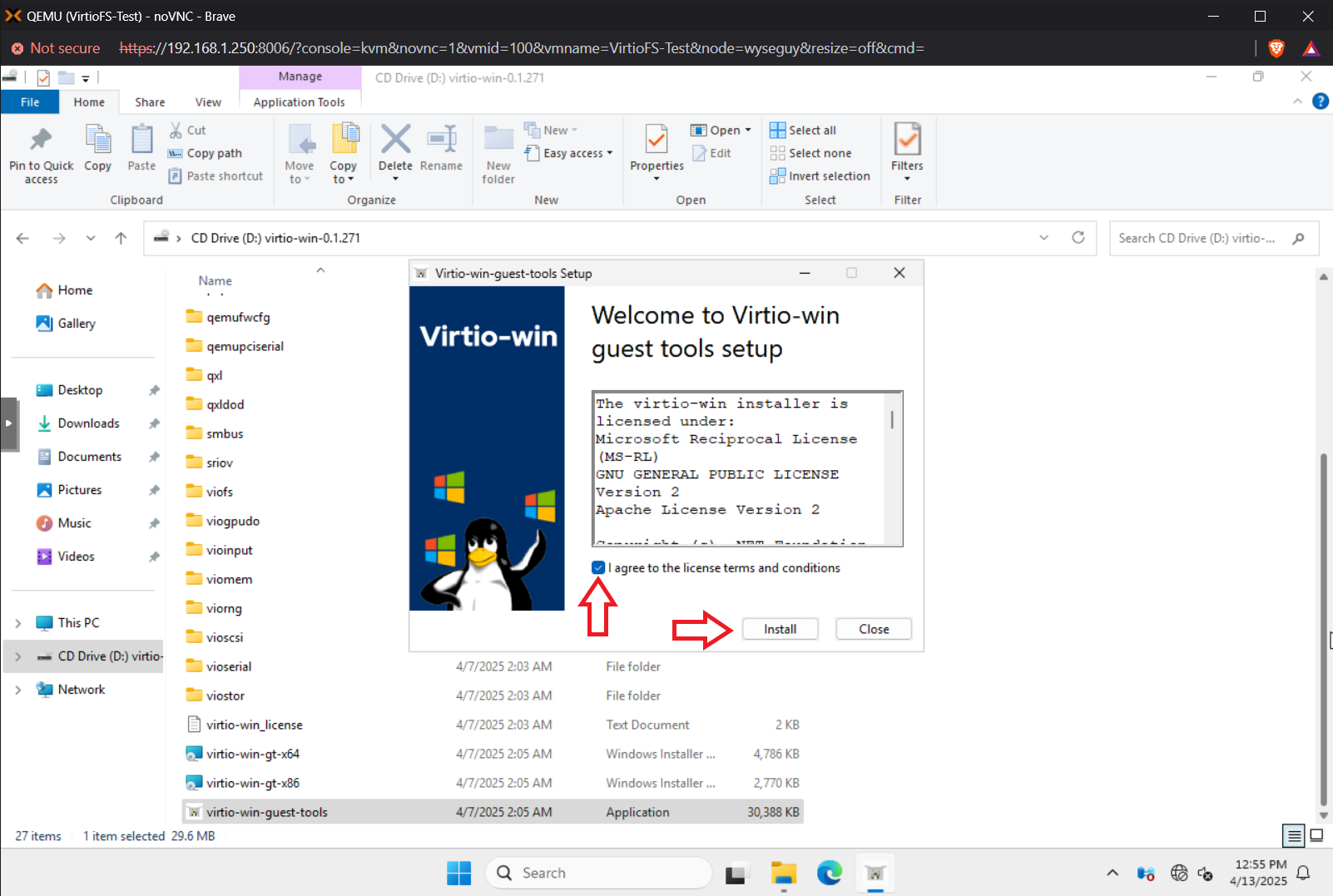Screen dimensions: 1333x896
Task: Open File Explorer from taskbar
Action: tap(783, 873)
